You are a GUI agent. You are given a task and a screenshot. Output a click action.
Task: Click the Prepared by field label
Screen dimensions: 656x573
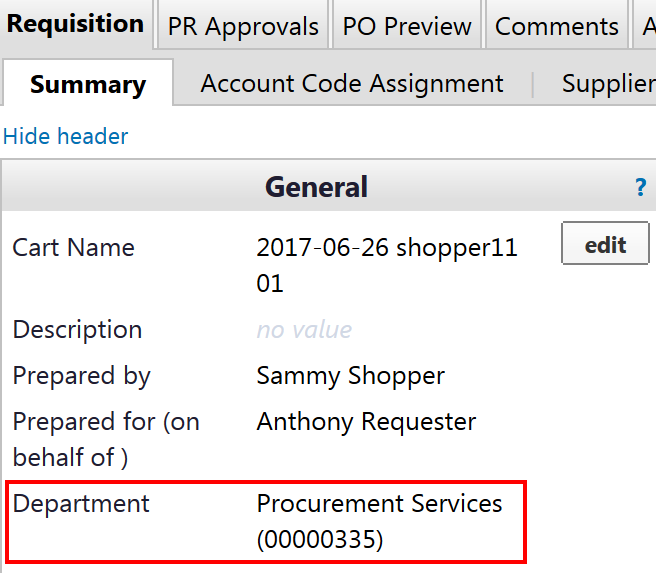coord(81,376)
